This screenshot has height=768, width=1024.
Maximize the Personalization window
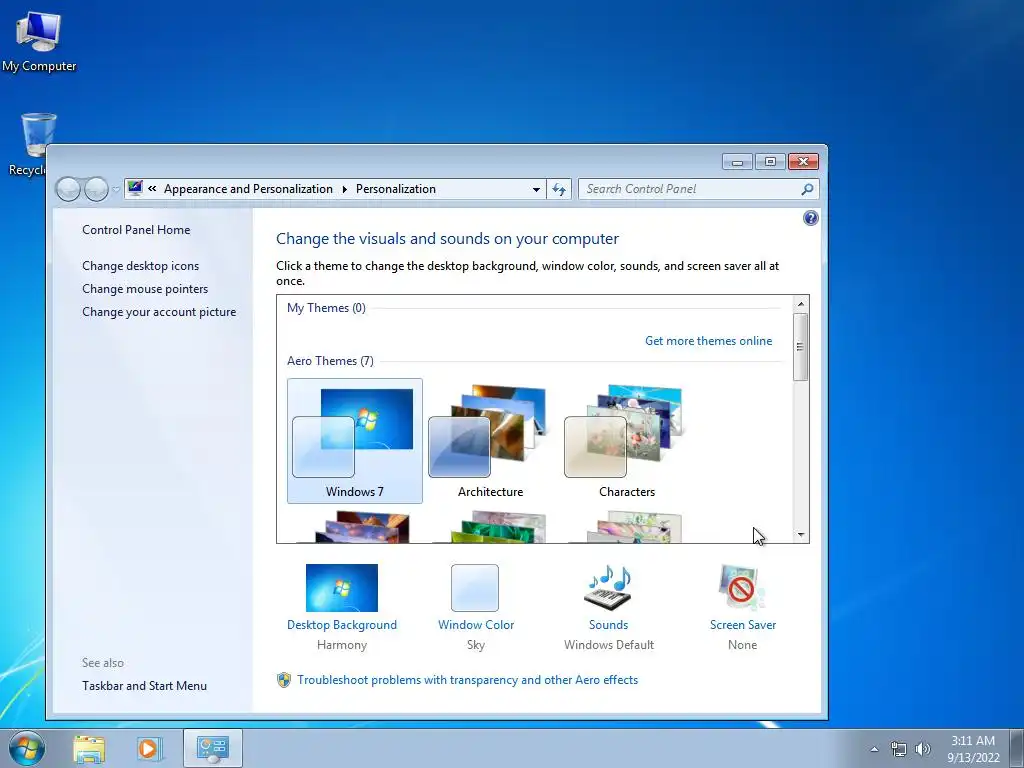771,162
